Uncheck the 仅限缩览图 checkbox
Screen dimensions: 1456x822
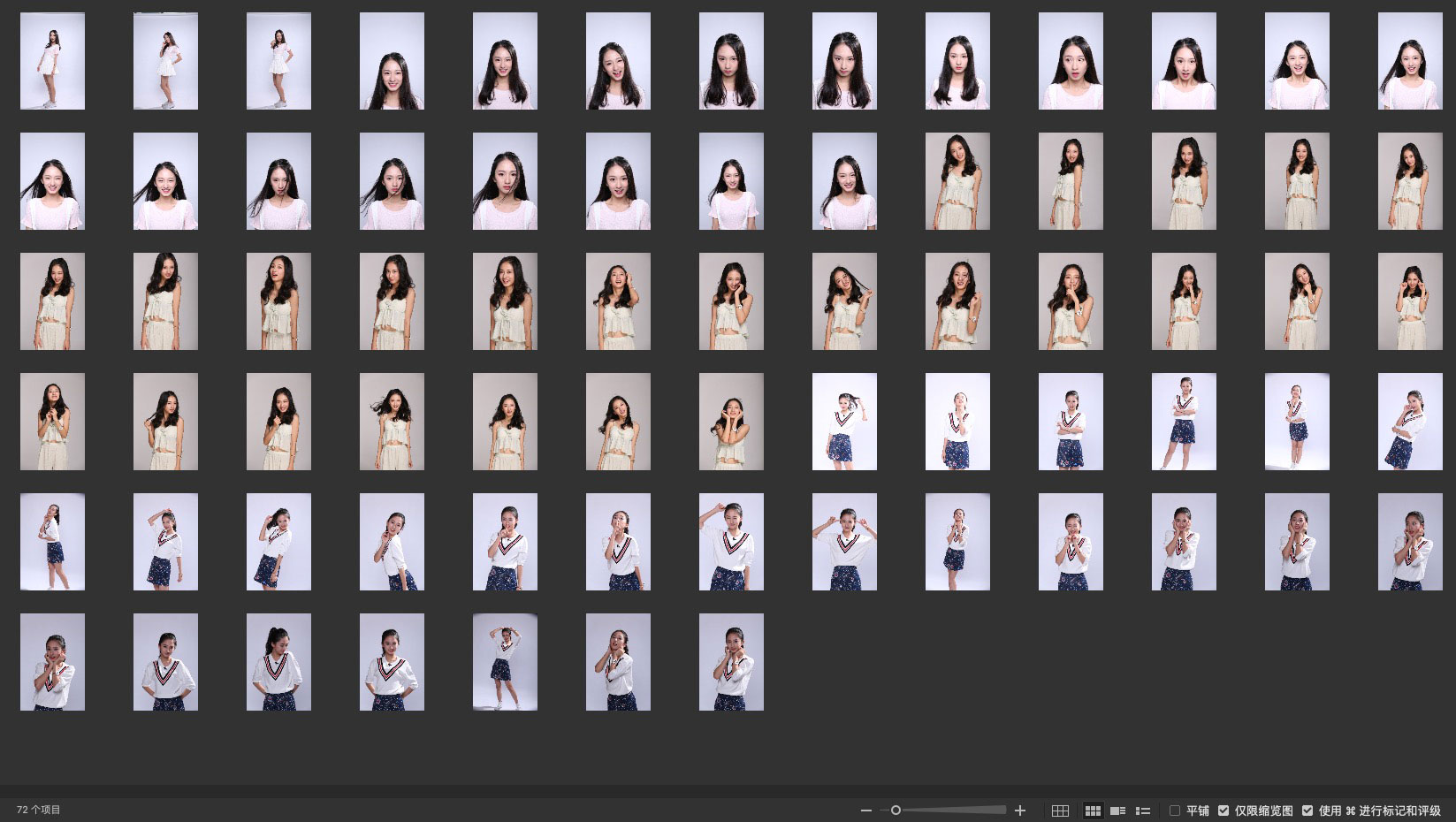click(1223, 811)
